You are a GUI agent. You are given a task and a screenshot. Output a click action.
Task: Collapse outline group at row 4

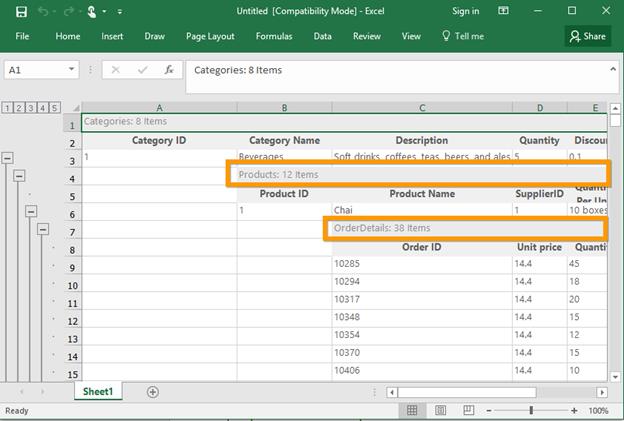[19, 175]
